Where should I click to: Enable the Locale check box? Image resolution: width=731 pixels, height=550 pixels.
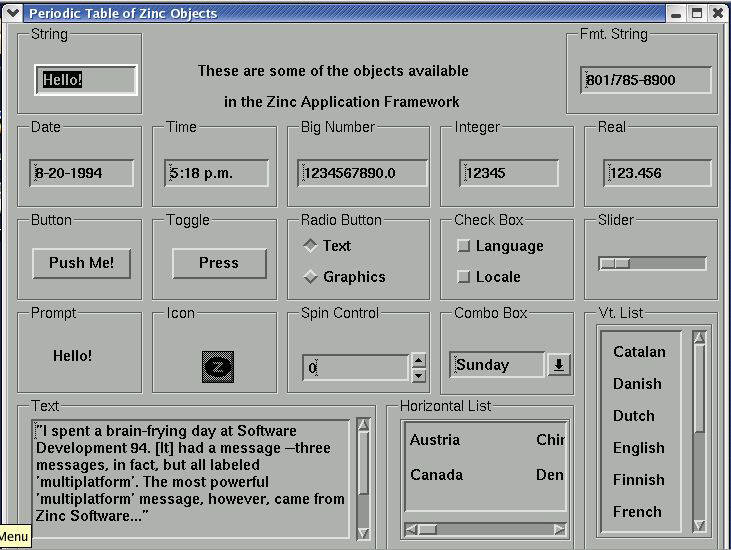tap(463, 277)
